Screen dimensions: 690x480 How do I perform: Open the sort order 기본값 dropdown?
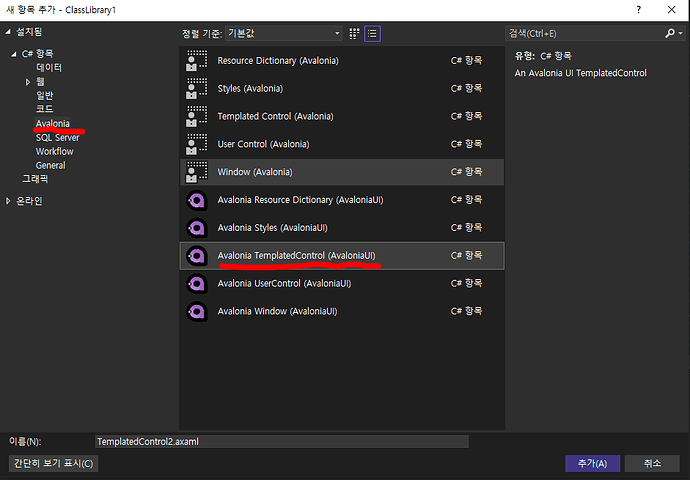tap(284, 33)
